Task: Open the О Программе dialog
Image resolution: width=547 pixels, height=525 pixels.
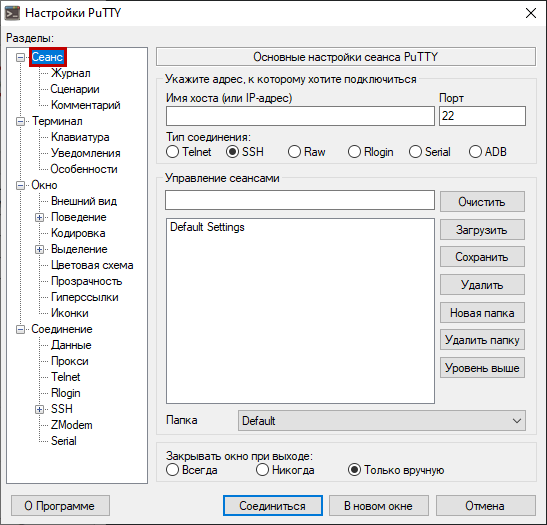Action: (x=60, y=506)
